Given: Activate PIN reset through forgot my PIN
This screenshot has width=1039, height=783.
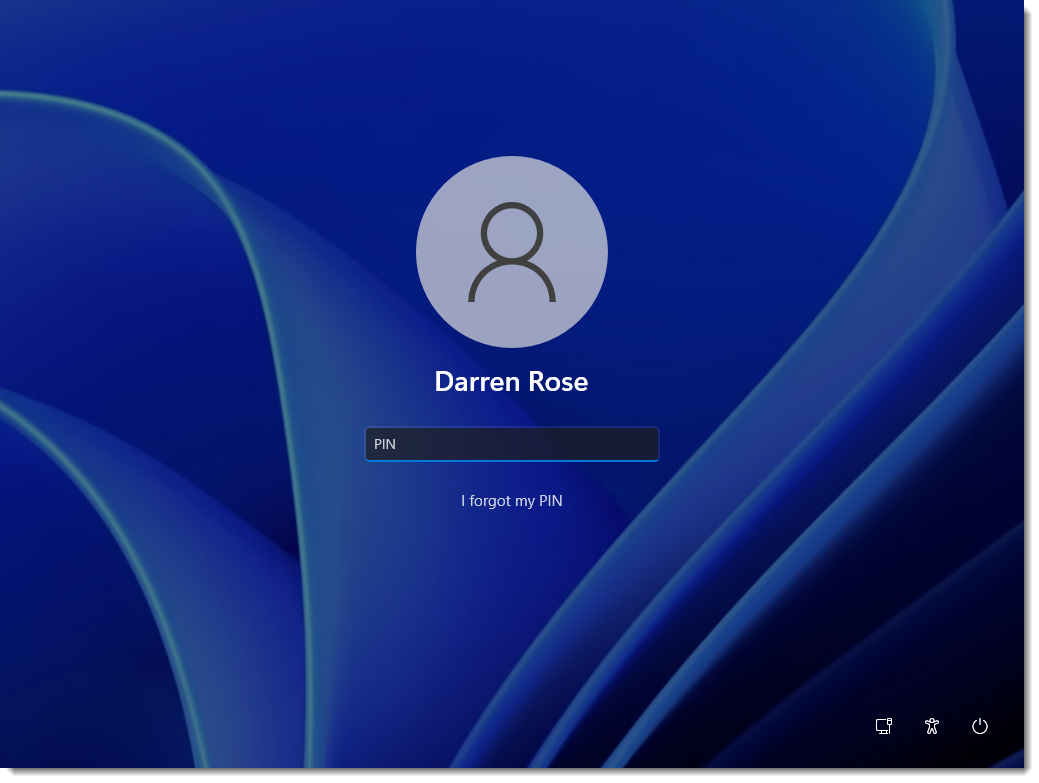Looking at the screenshot, I should pyautogui.click(x=512, y=500).
